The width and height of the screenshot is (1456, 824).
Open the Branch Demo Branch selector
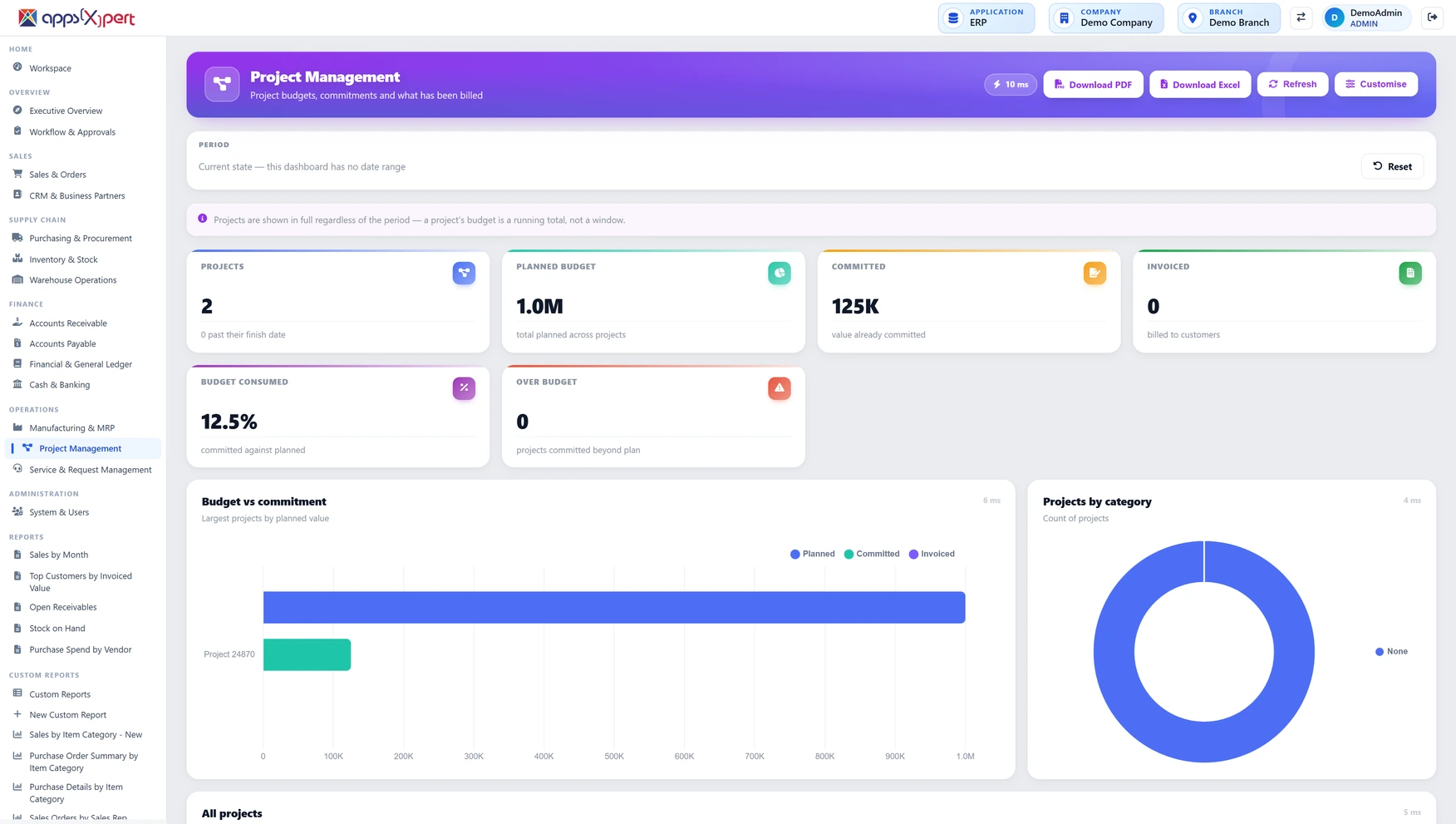pos(1229,17)
